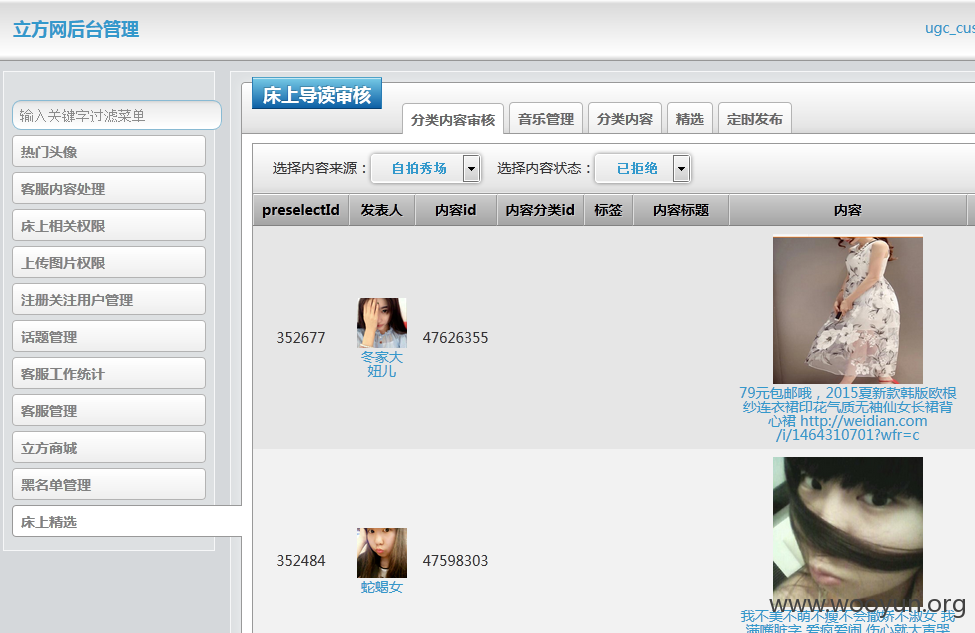This screenshot has height=633, width=975.
Task: Select 床上相关权限 in sidebar
Action: click(x=109, y=225)
